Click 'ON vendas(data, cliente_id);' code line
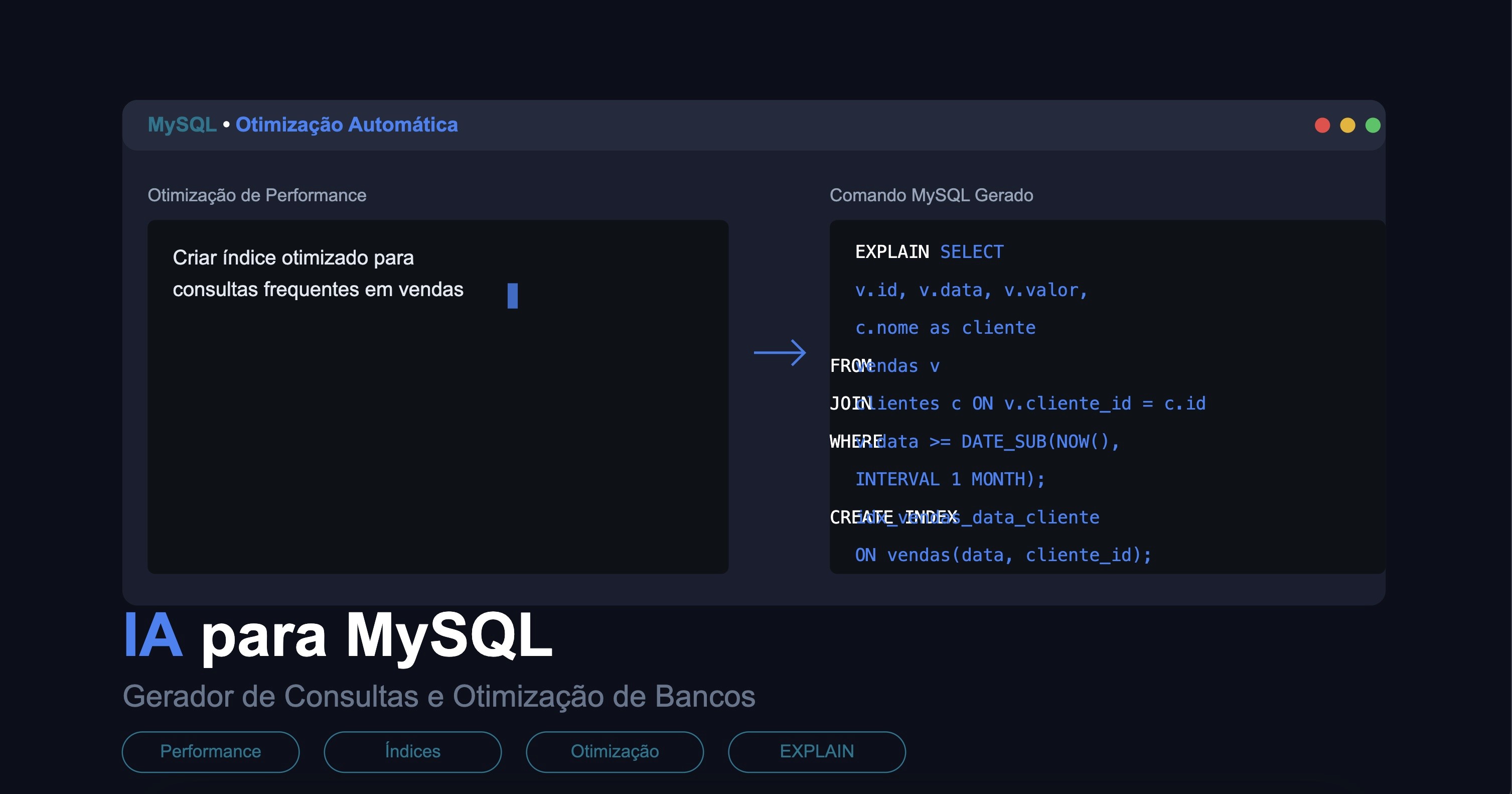The image size is (1512, 794). coord(1003,555)
